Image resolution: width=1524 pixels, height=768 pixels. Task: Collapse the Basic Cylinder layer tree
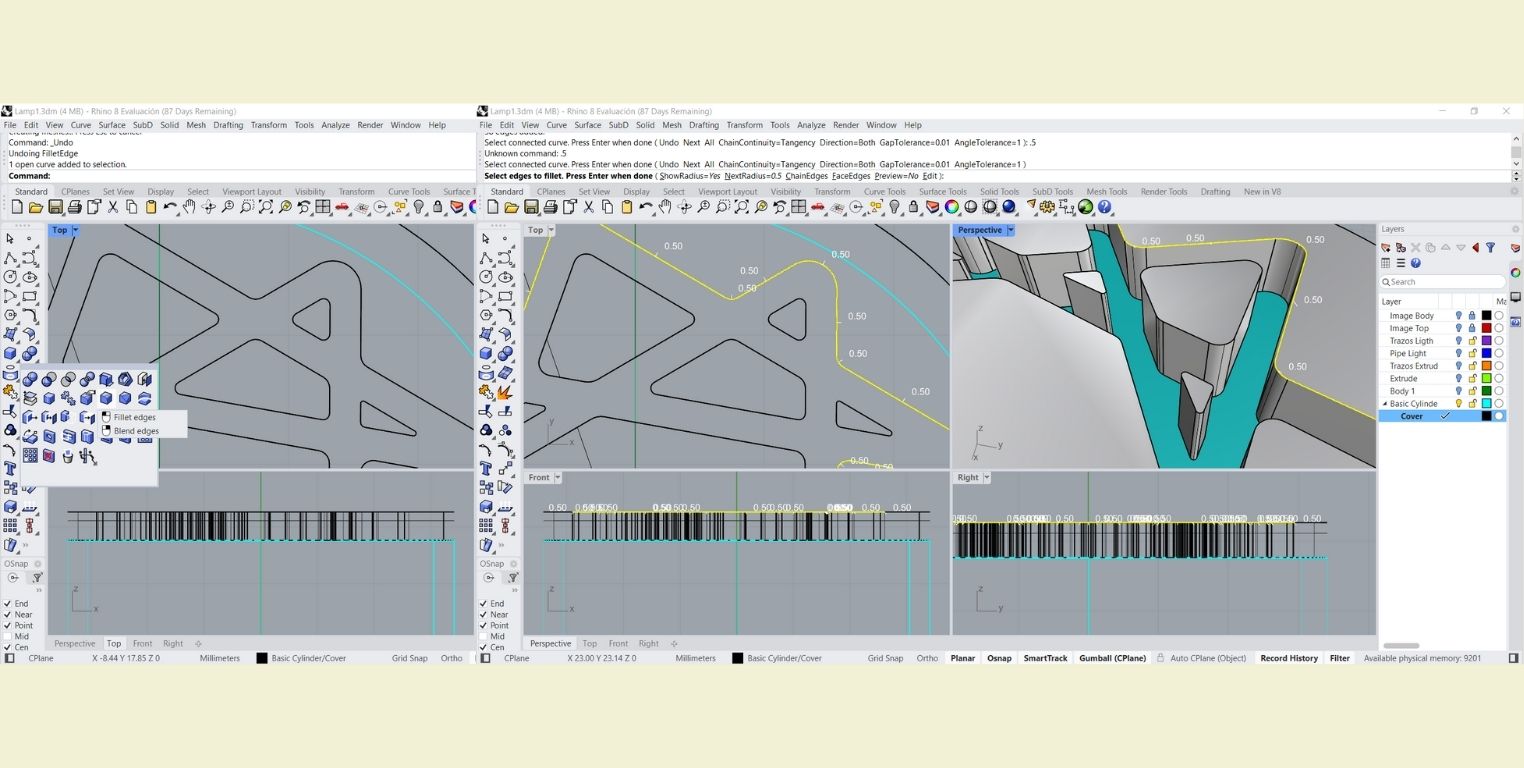click(1384, 404)
